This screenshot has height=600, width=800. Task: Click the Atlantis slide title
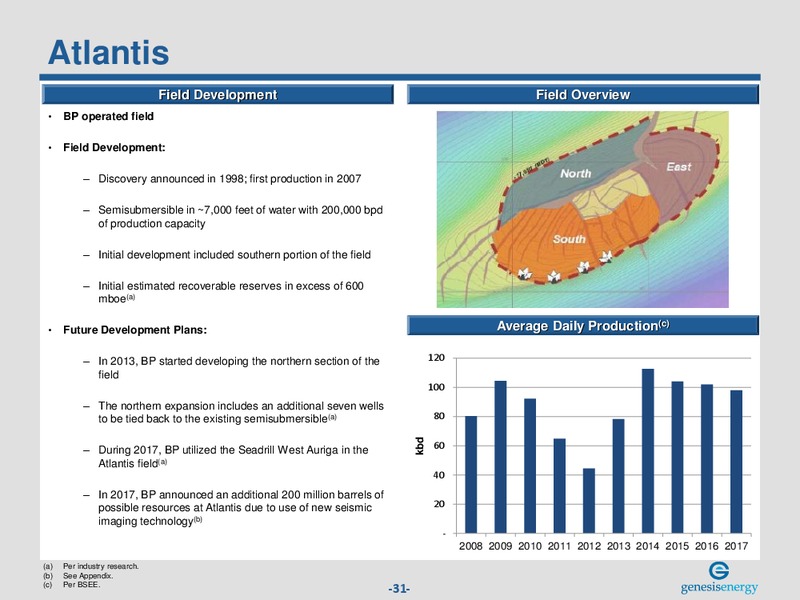(109, 52)
